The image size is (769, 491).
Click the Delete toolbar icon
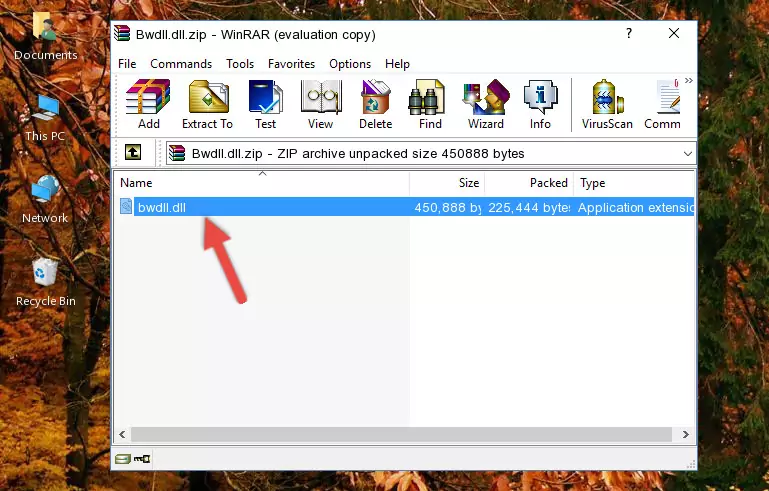376,104
